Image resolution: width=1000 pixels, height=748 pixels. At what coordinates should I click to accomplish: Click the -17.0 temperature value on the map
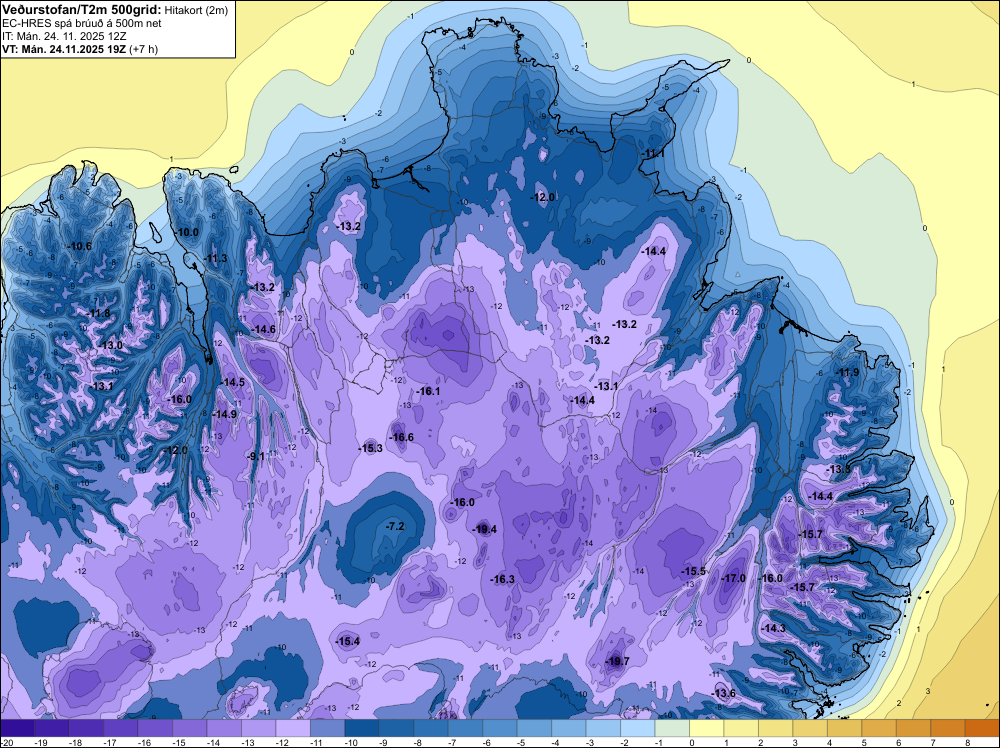733,578
